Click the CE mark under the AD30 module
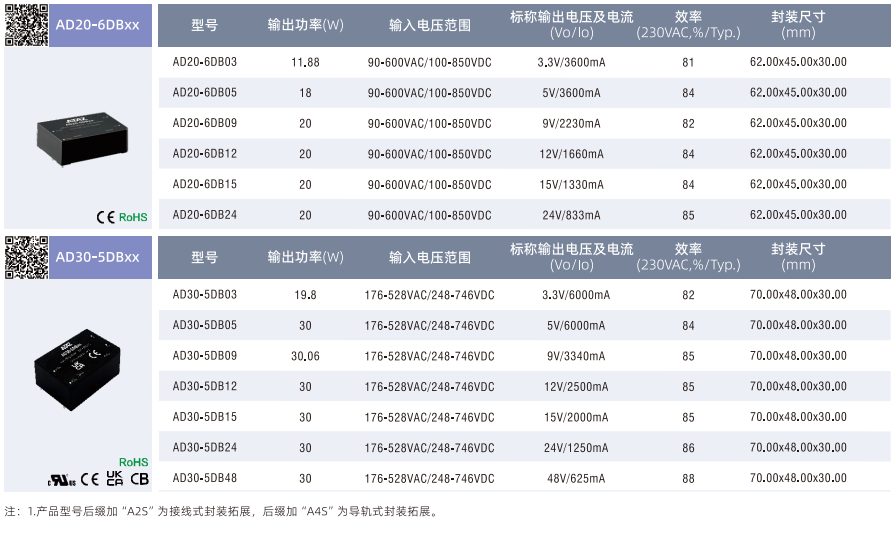 pos(90,479)
